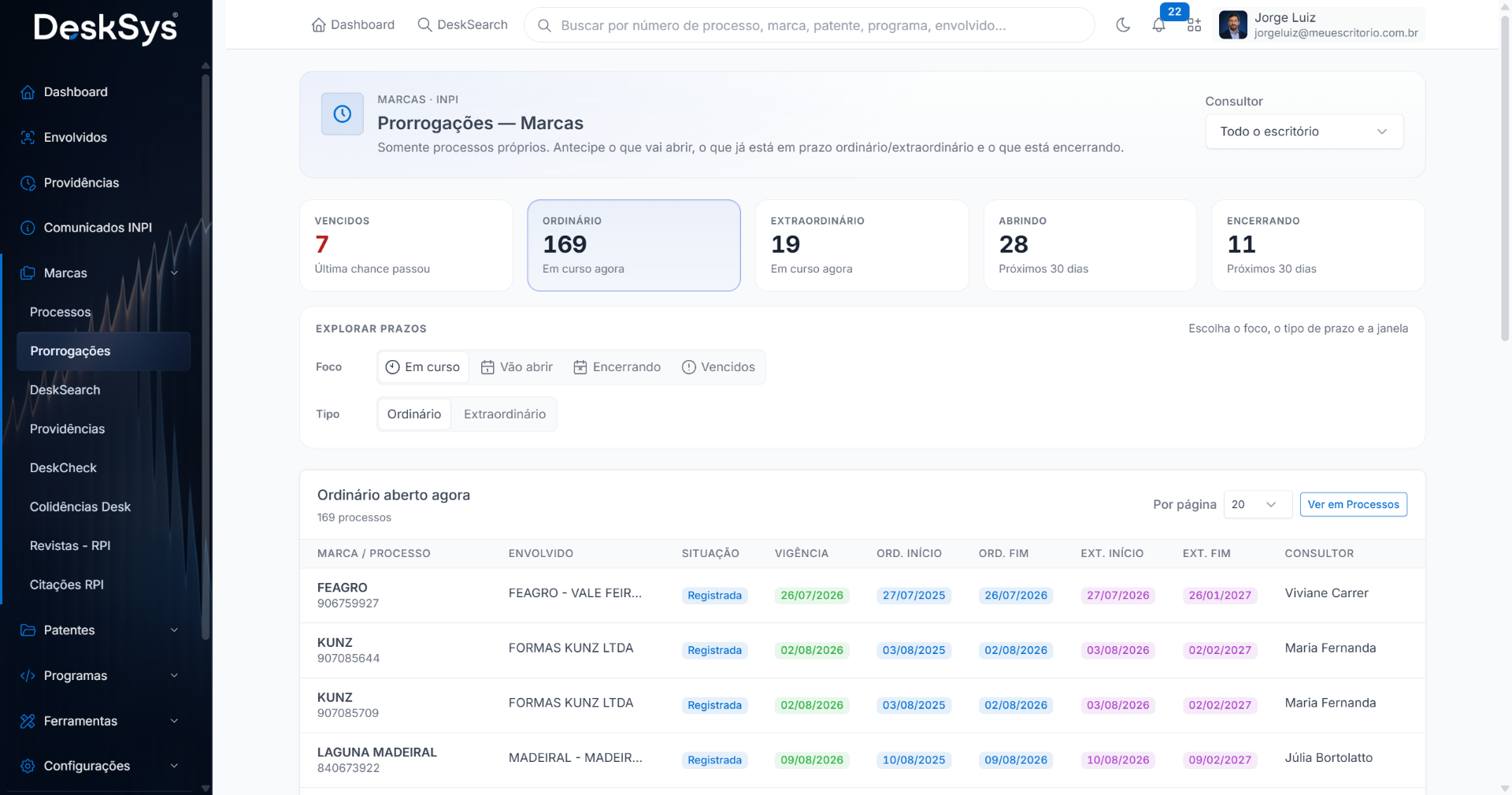Open DeskSearch link in top bar

click(x=462, y=25)
